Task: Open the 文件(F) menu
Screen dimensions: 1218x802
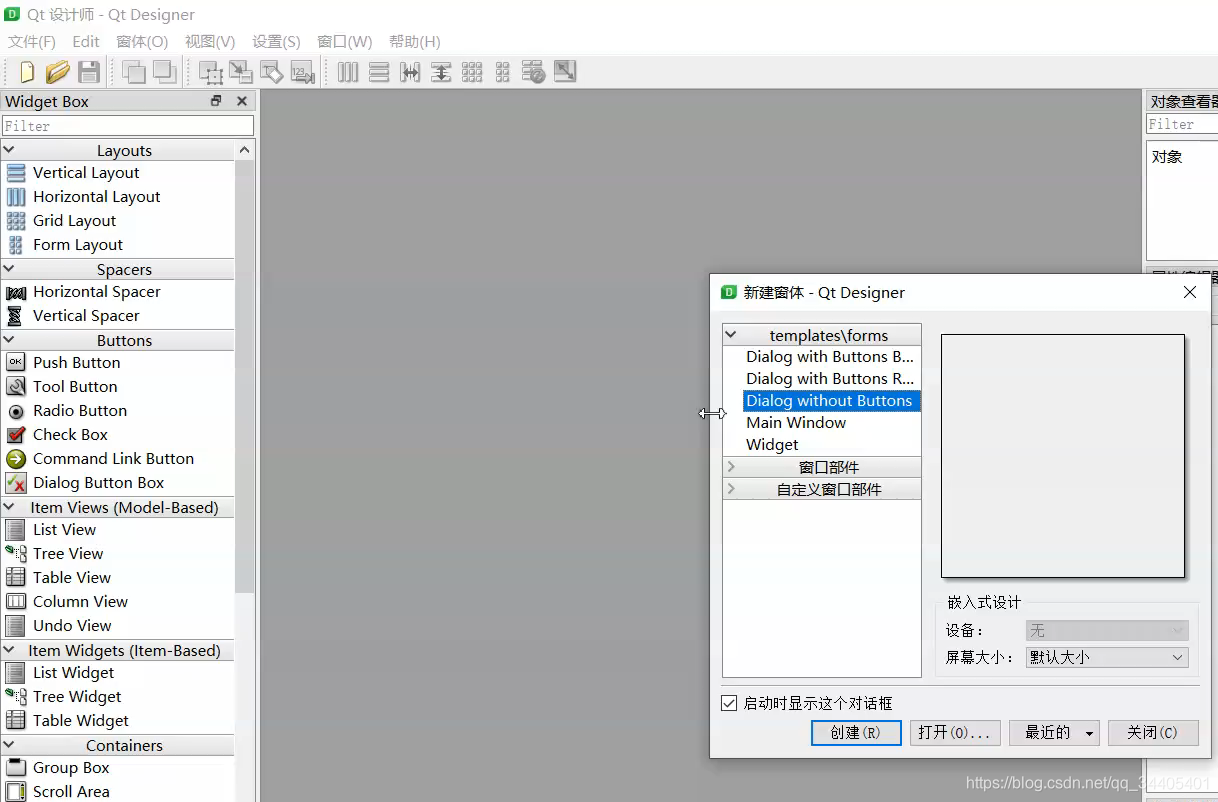Action: [x=32, y=42]
